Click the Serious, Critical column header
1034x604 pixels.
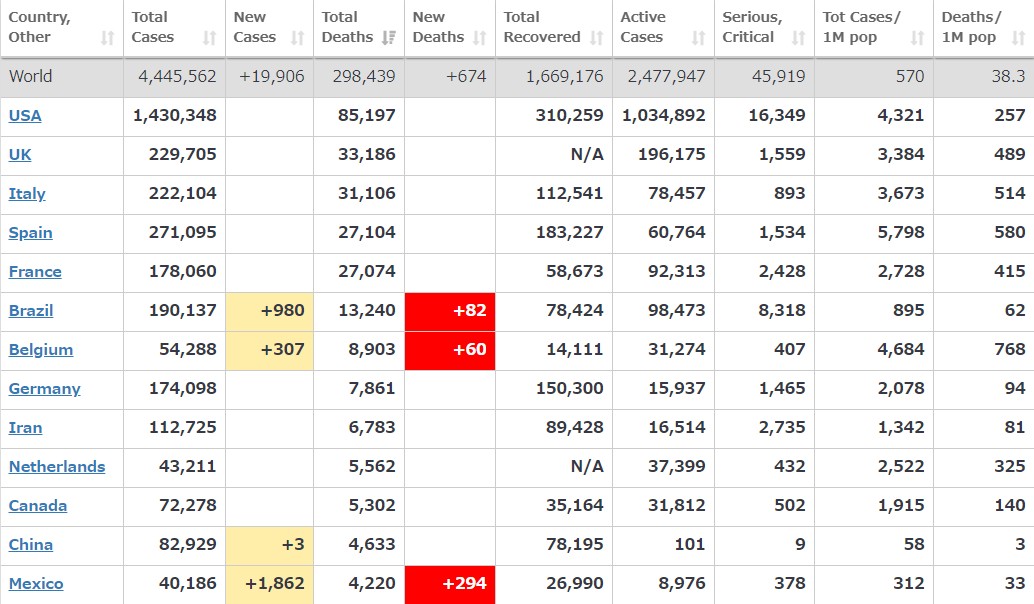tap(764, 28)
